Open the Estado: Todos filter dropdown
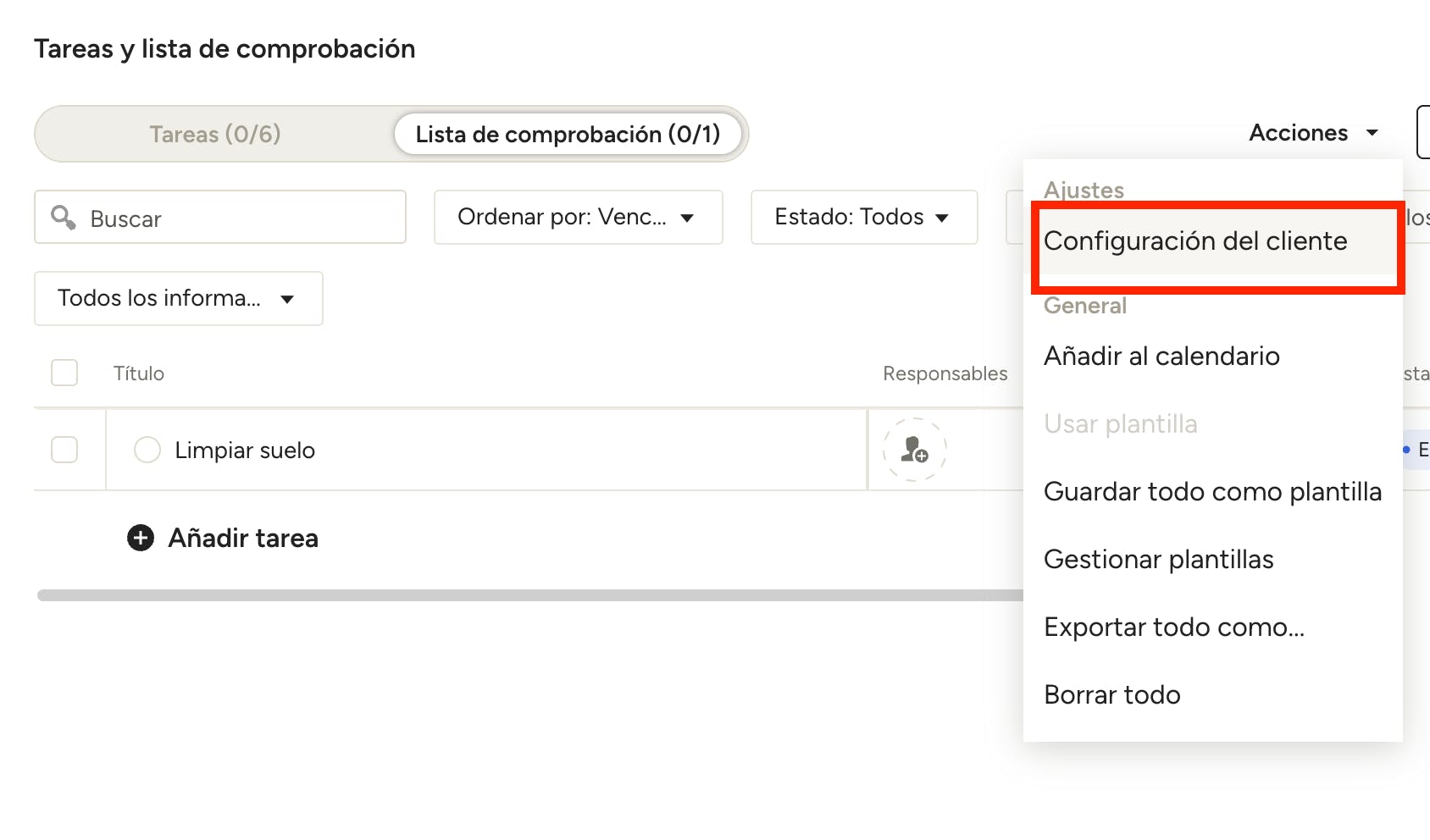The width and height of the screenshot is (1430, 840). click(863, 218)
